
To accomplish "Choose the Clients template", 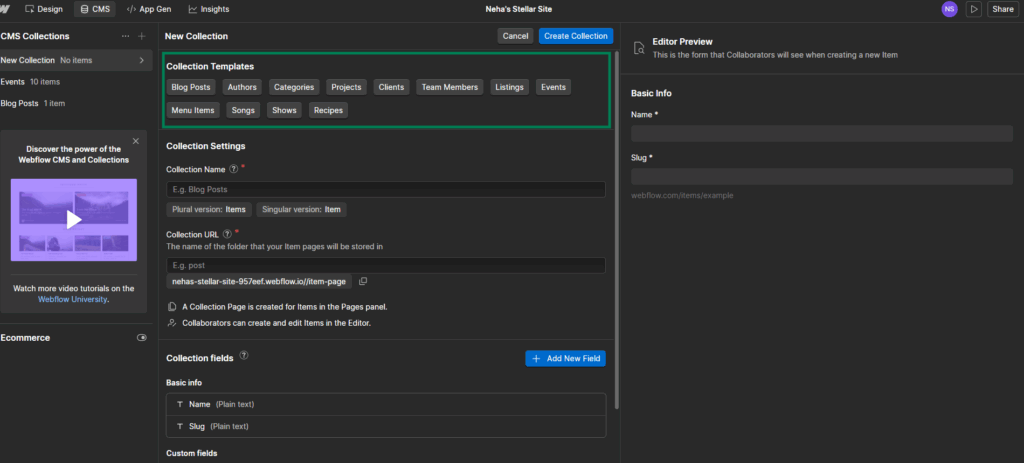I will click(x=391, y=87).
